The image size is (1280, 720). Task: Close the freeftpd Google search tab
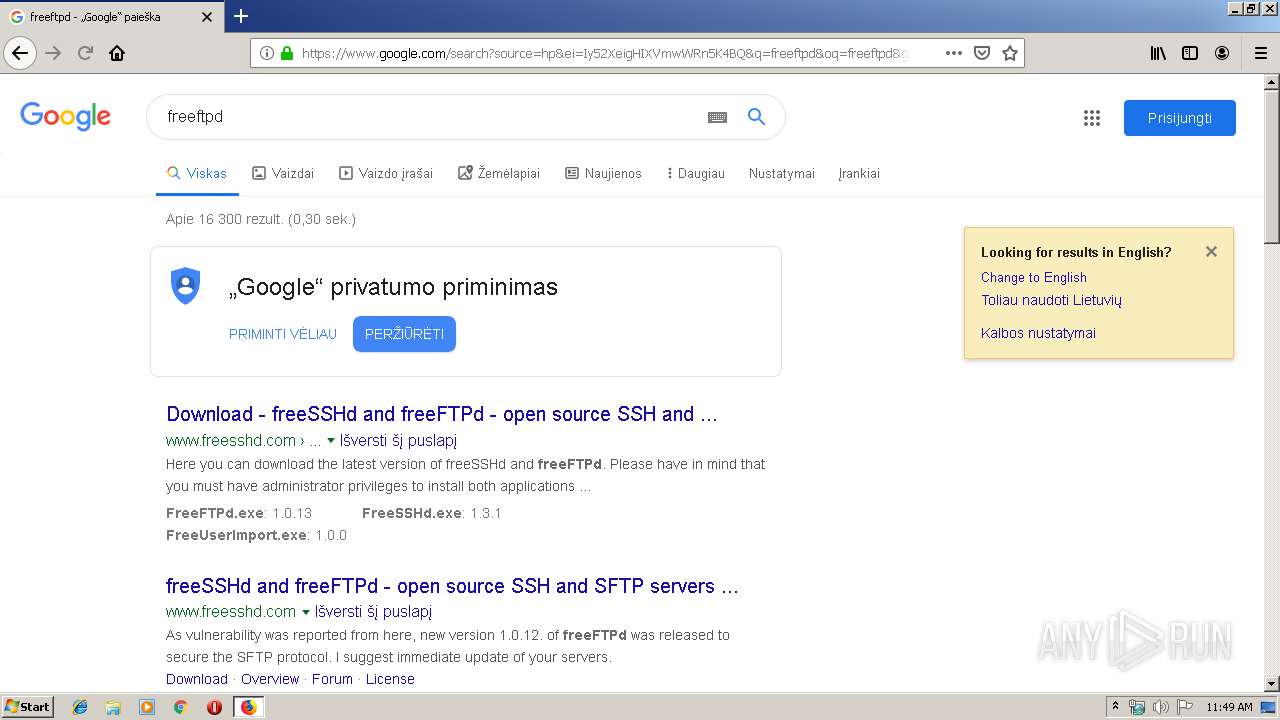(206, 17)
